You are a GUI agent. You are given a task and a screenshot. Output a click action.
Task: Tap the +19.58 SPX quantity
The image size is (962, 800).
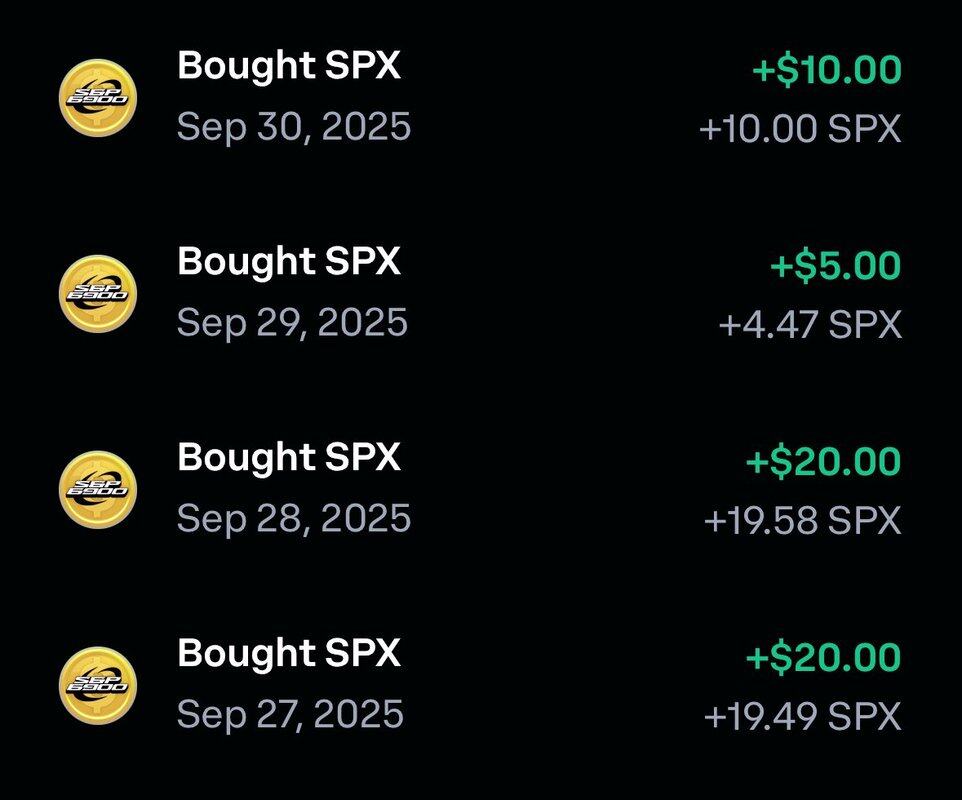pos(803,522)
